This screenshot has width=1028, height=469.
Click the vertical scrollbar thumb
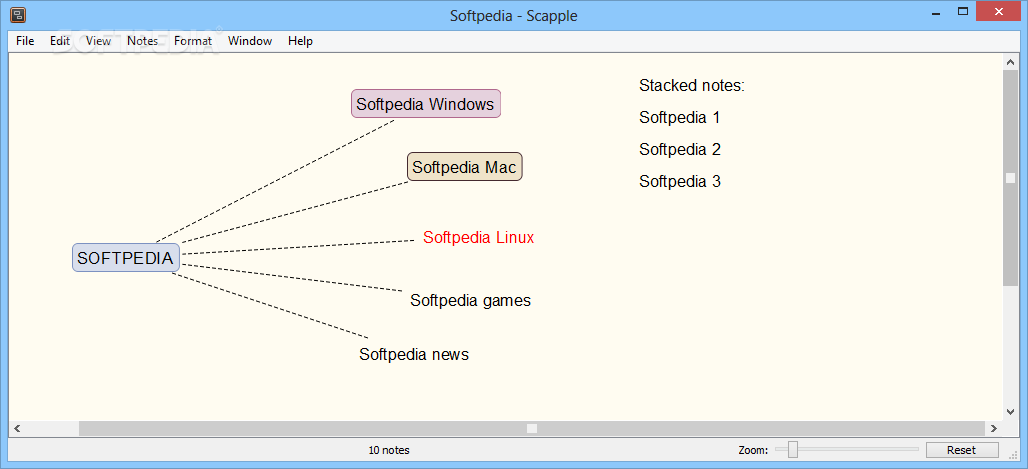1010,178
